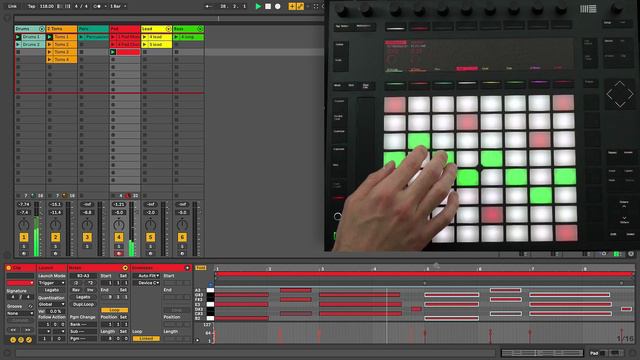The width and height of the screenshot is (640, 360).
Task: Unfold the Drums group track
Action: (41, 29)
